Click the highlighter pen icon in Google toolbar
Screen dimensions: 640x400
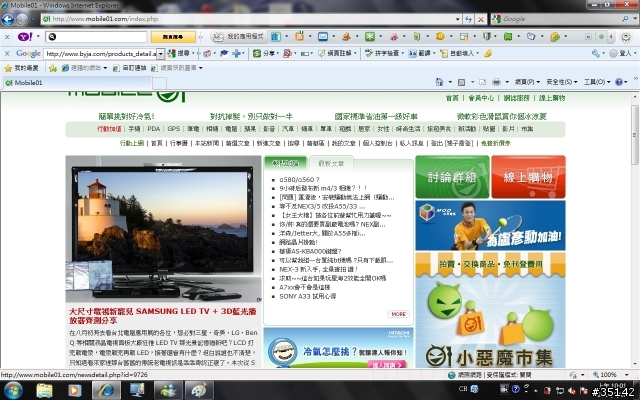488,53
